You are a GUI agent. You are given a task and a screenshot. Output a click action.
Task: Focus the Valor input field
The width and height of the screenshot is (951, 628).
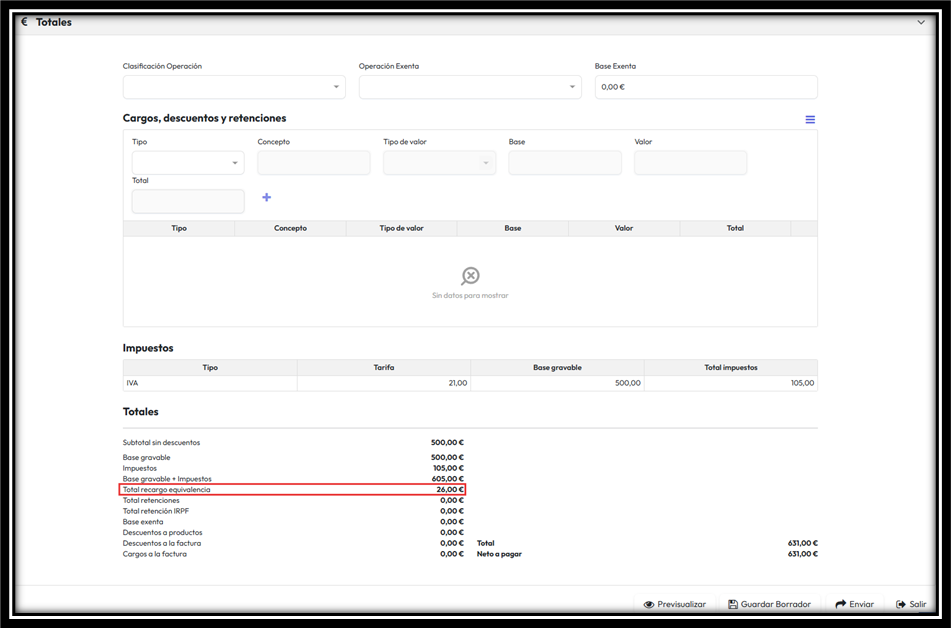[690, 163]
